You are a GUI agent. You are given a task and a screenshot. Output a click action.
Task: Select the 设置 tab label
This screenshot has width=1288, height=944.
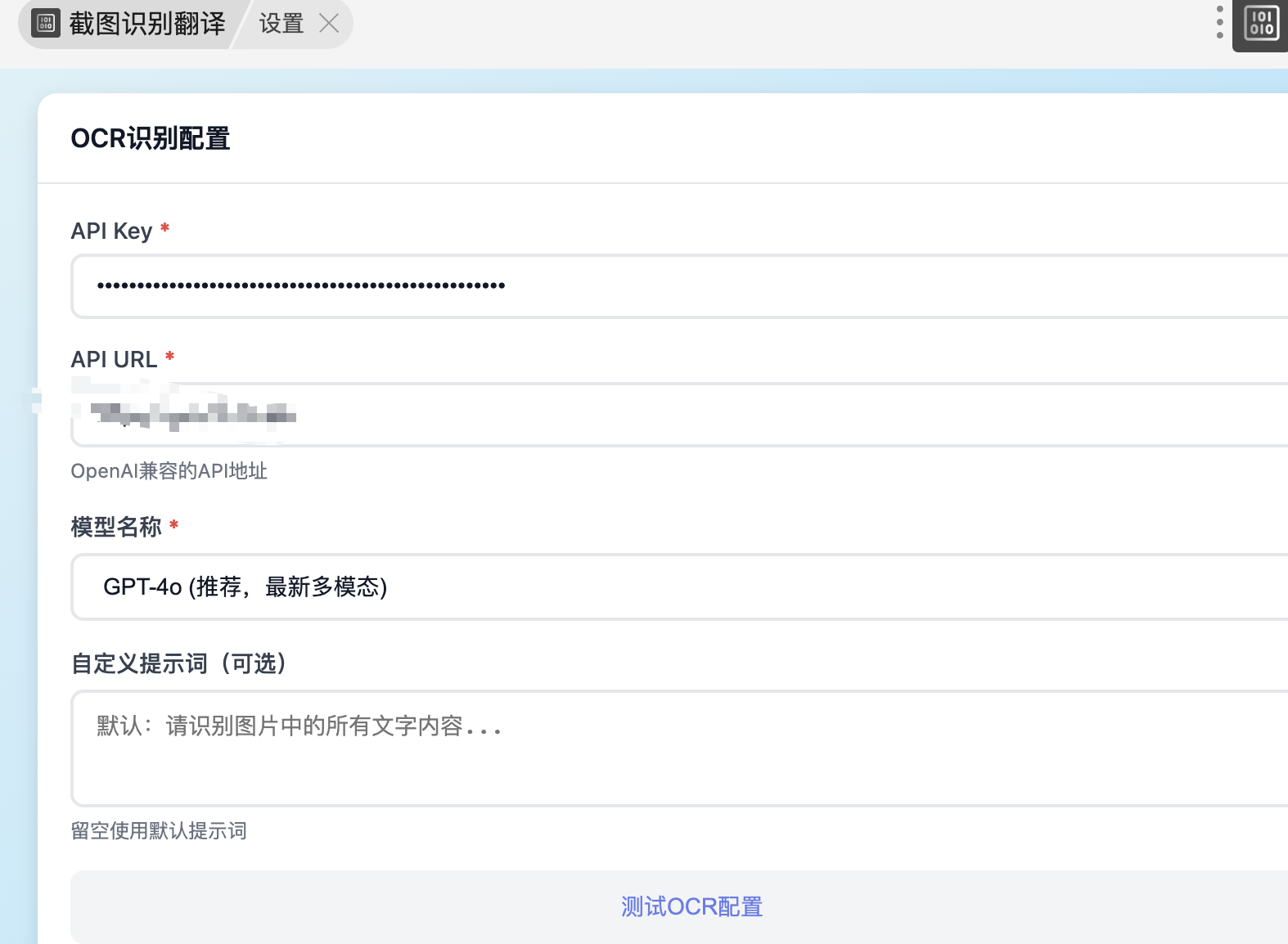281,23
